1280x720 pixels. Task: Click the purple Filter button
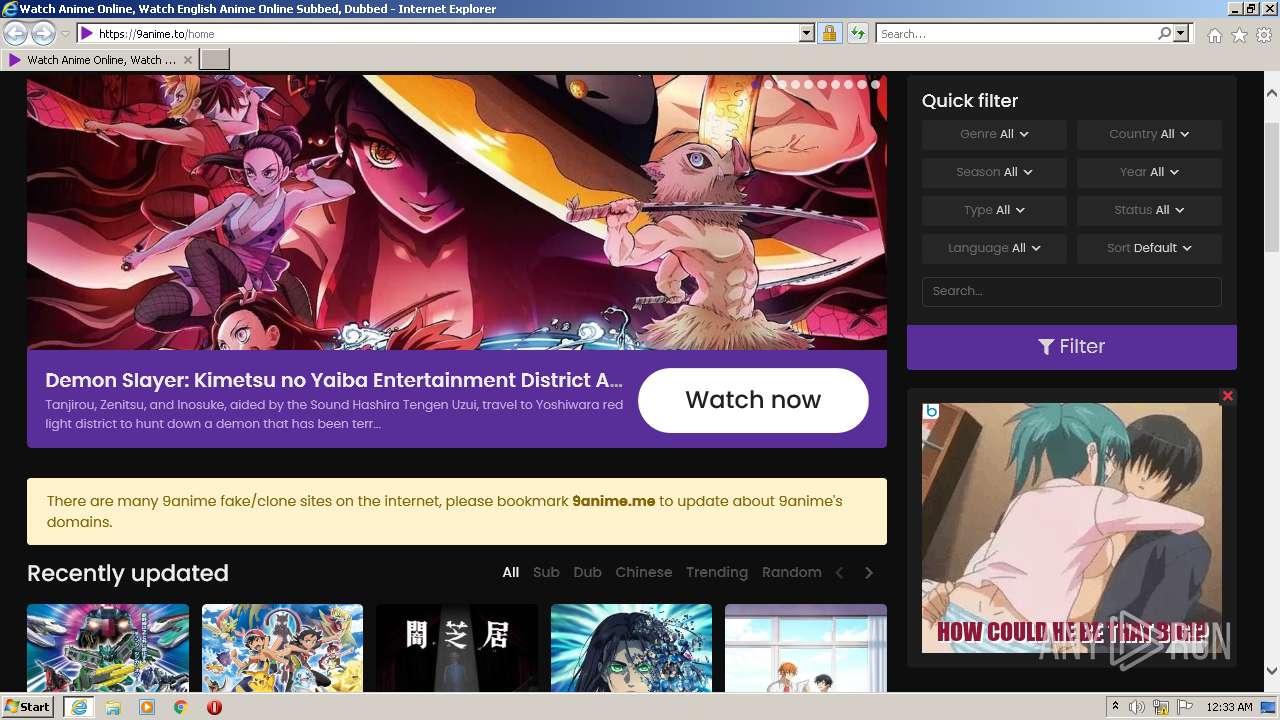pyautogui.click(x=1072, y=347)
